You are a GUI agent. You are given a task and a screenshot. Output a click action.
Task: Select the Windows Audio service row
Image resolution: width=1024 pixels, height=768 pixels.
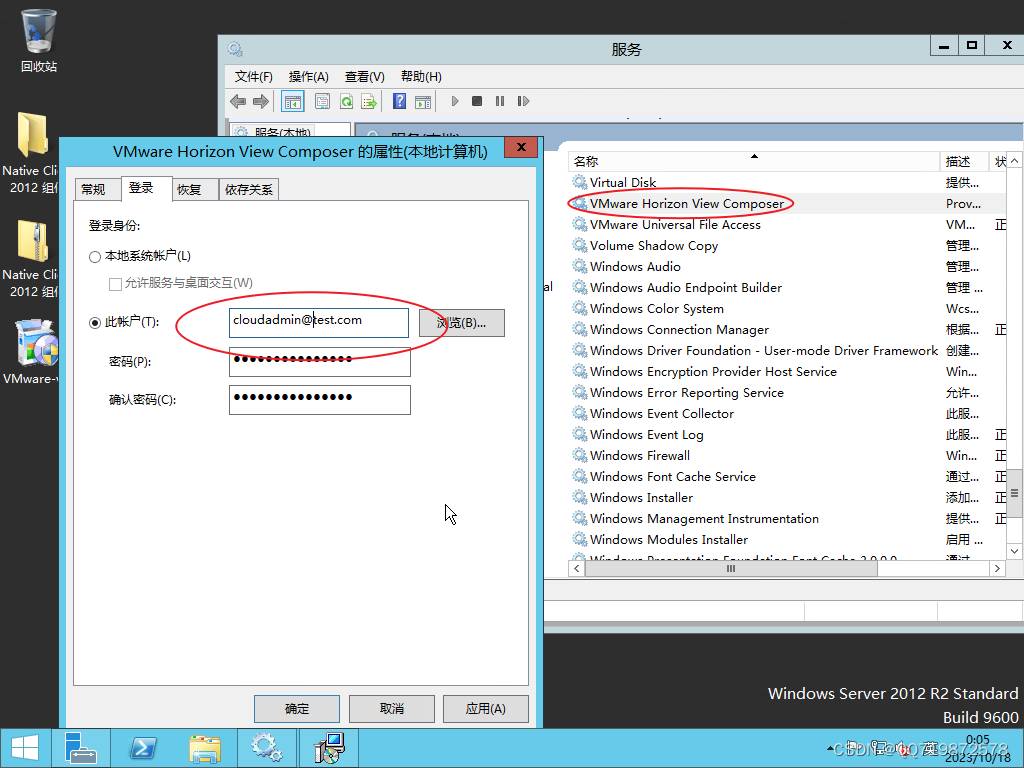(x=786, y=266)
